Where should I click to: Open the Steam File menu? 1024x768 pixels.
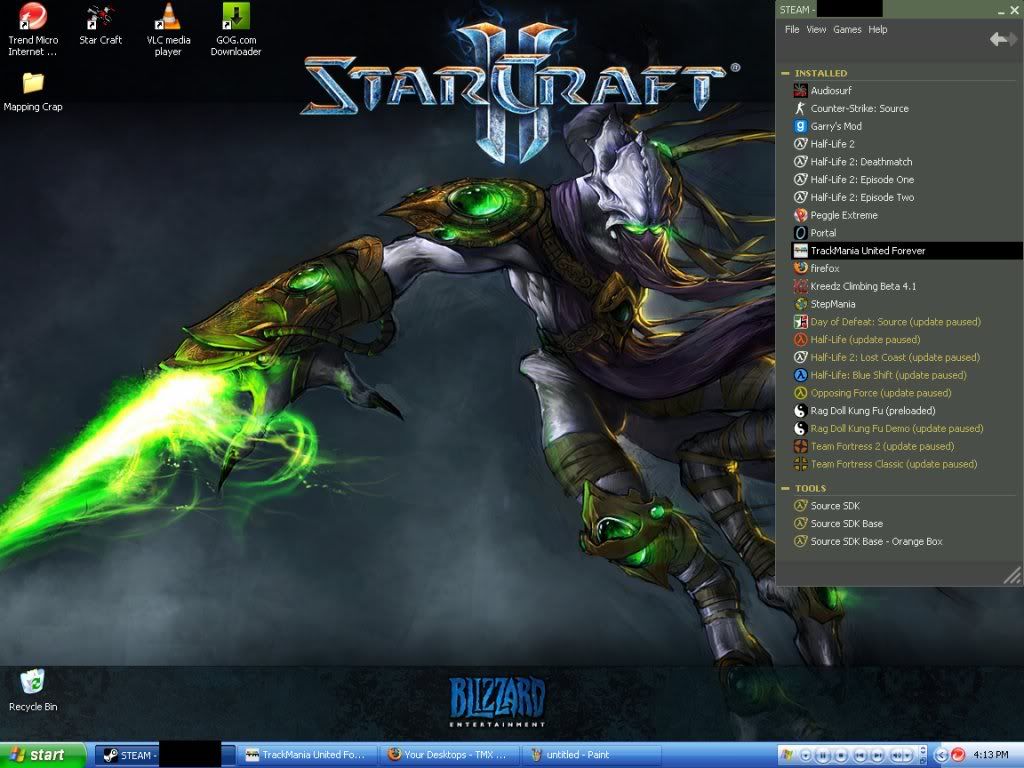coord(792,29)
